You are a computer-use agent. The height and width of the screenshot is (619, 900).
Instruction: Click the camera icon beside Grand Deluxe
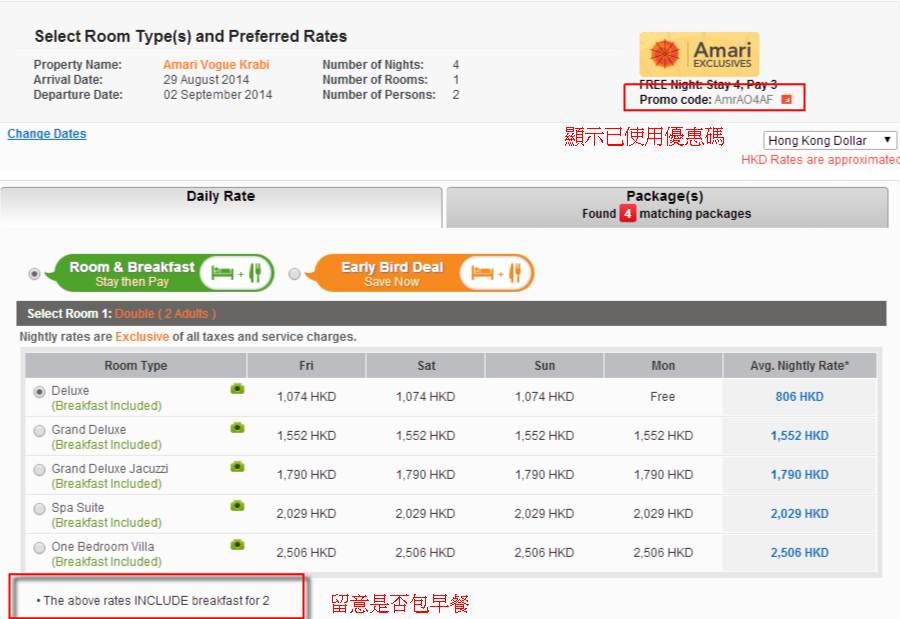(x=237, y=428)
